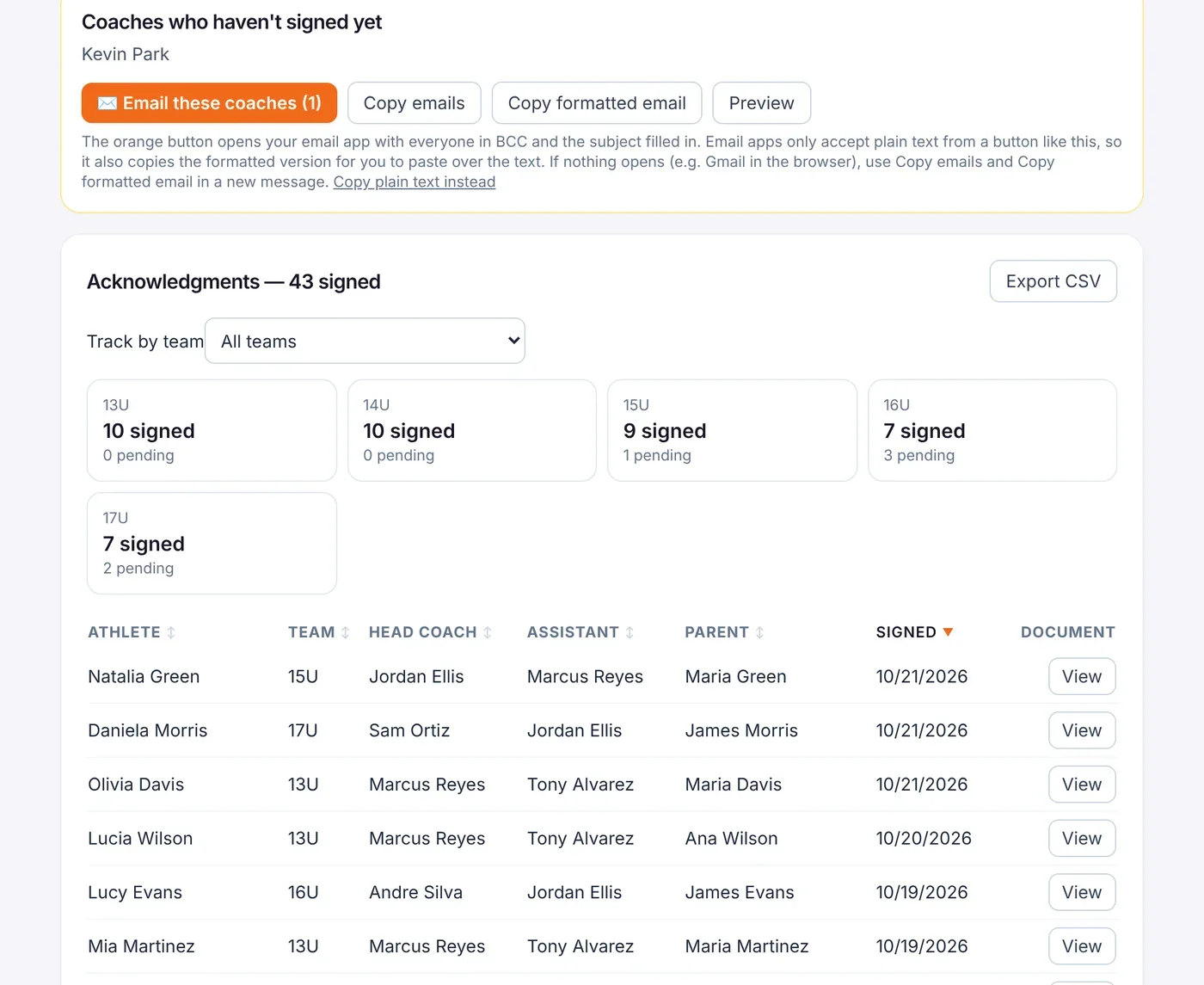The image size is (1204, 985).
Task: Select the 15U team summary card
Action: 732,430
